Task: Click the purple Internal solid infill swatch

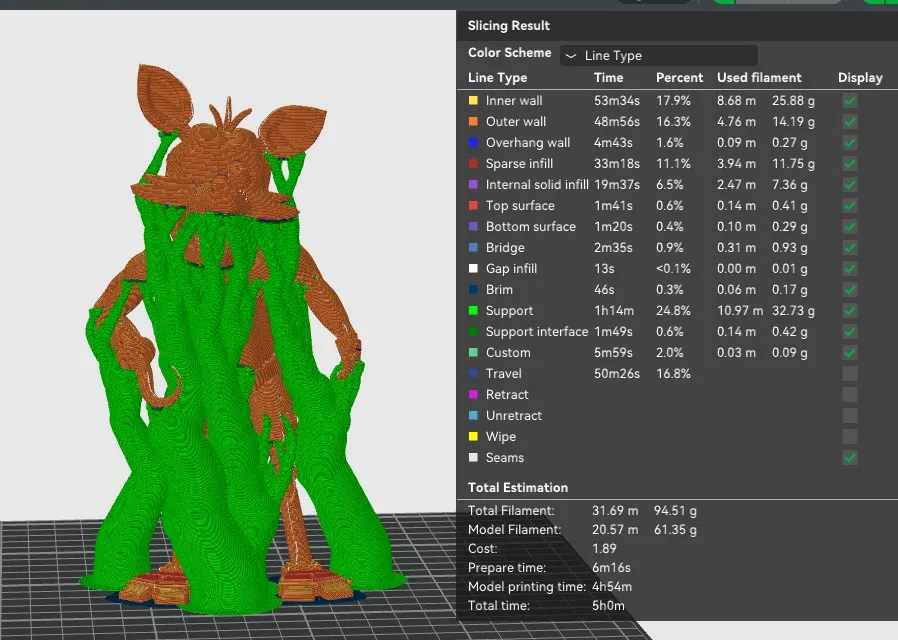Action: [473, 184]
